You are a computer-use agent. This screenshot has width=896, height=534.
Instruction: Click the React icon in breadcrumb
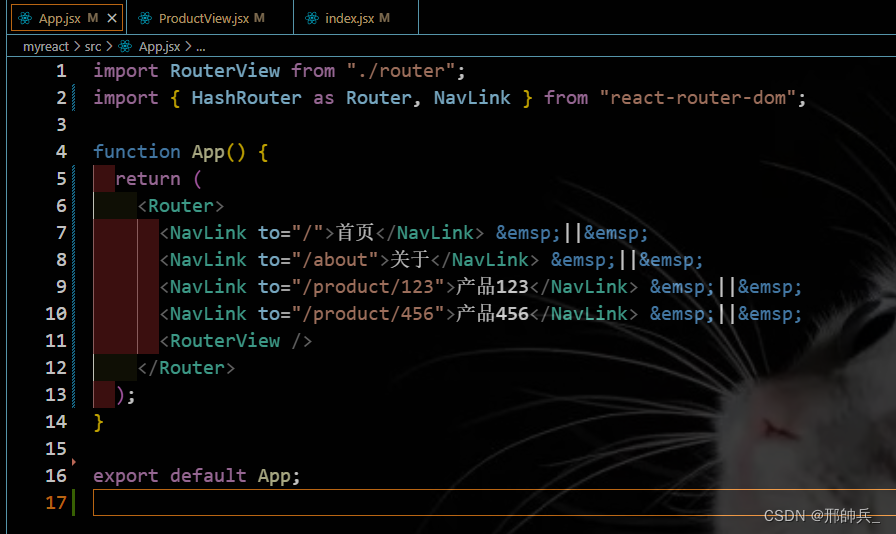tap(125, 46)
